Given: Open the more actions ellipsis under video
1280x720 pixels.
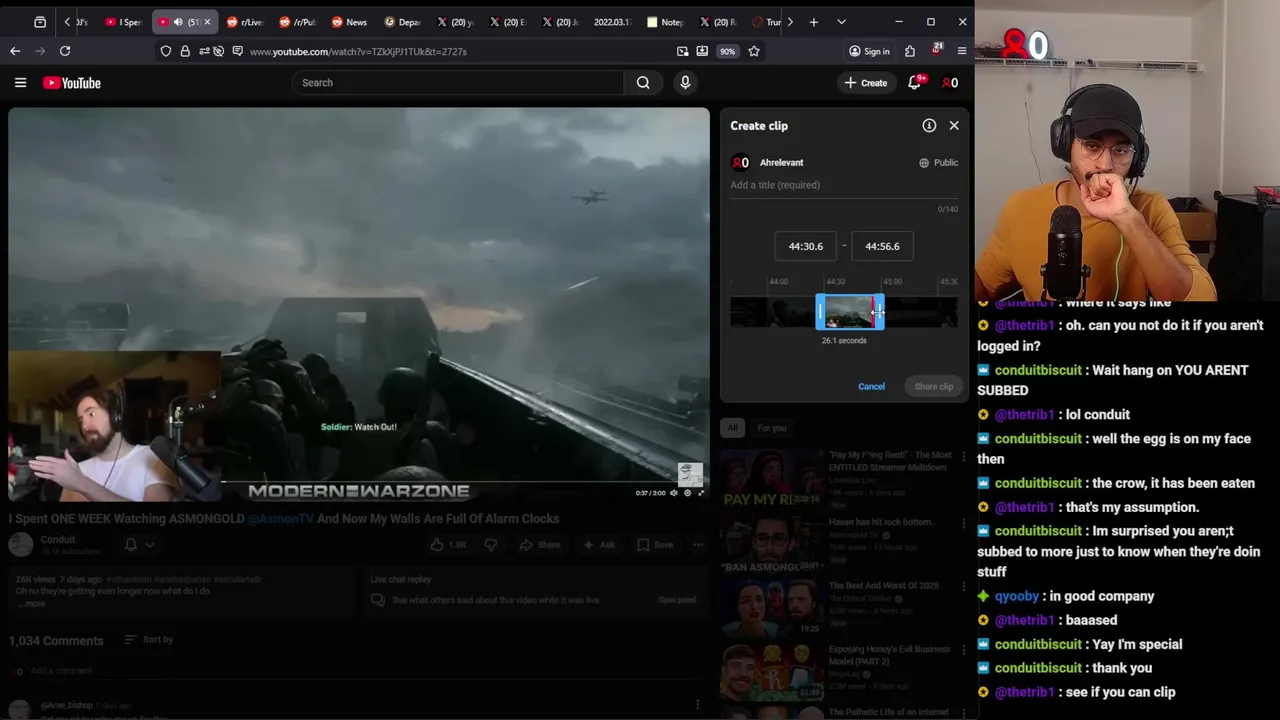Looking at the screenshot, I should pos(698,545).
